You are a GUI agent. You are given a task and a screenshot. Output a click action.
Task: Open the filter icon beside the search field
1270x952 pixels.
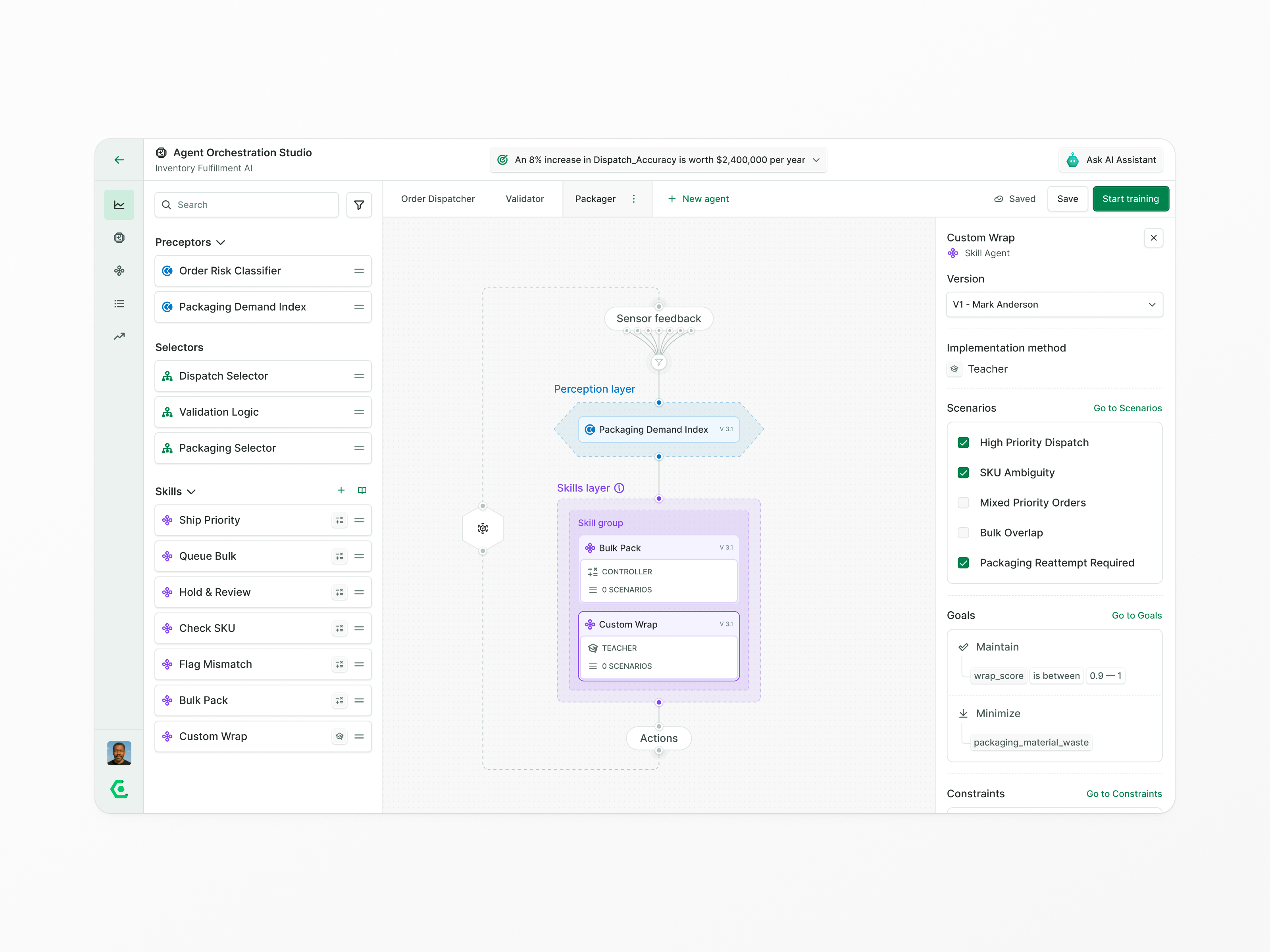coord(359,205)
